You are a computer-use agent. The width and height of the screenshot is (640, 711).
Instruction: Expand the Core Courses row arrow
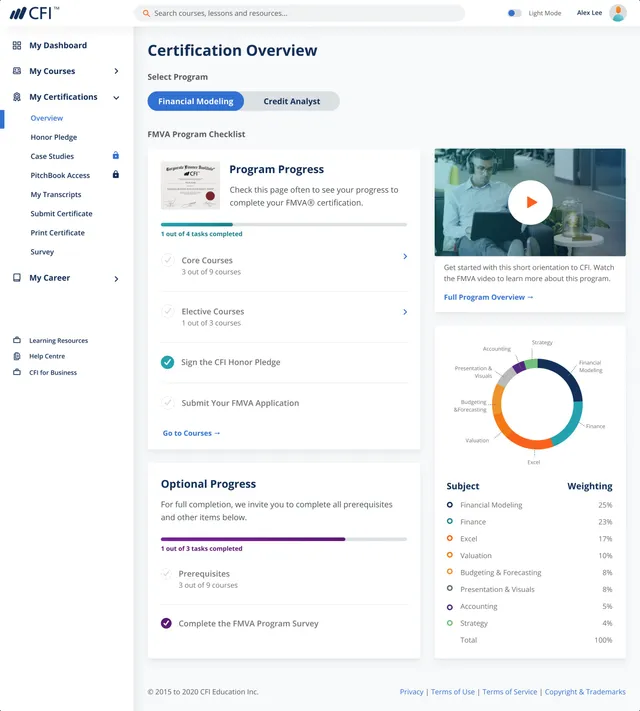(405, 257)
